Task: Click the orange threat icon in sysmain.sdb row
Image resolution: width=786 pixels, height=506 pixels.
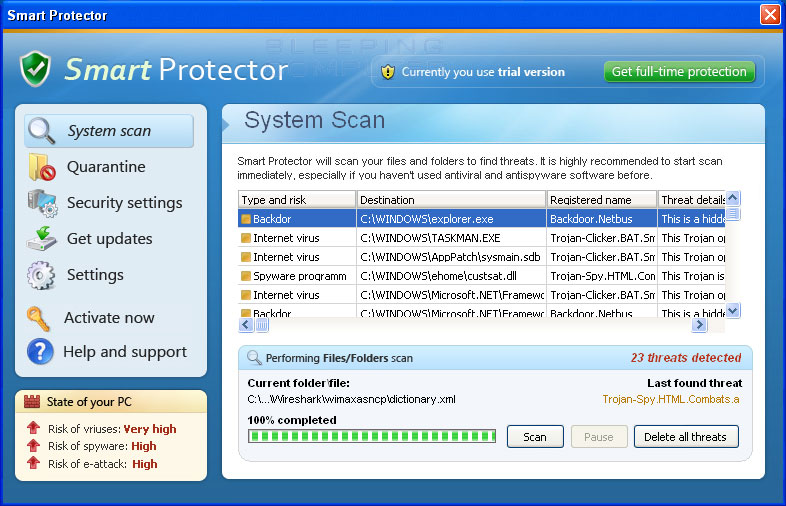Action: click(x=246, y=257)
